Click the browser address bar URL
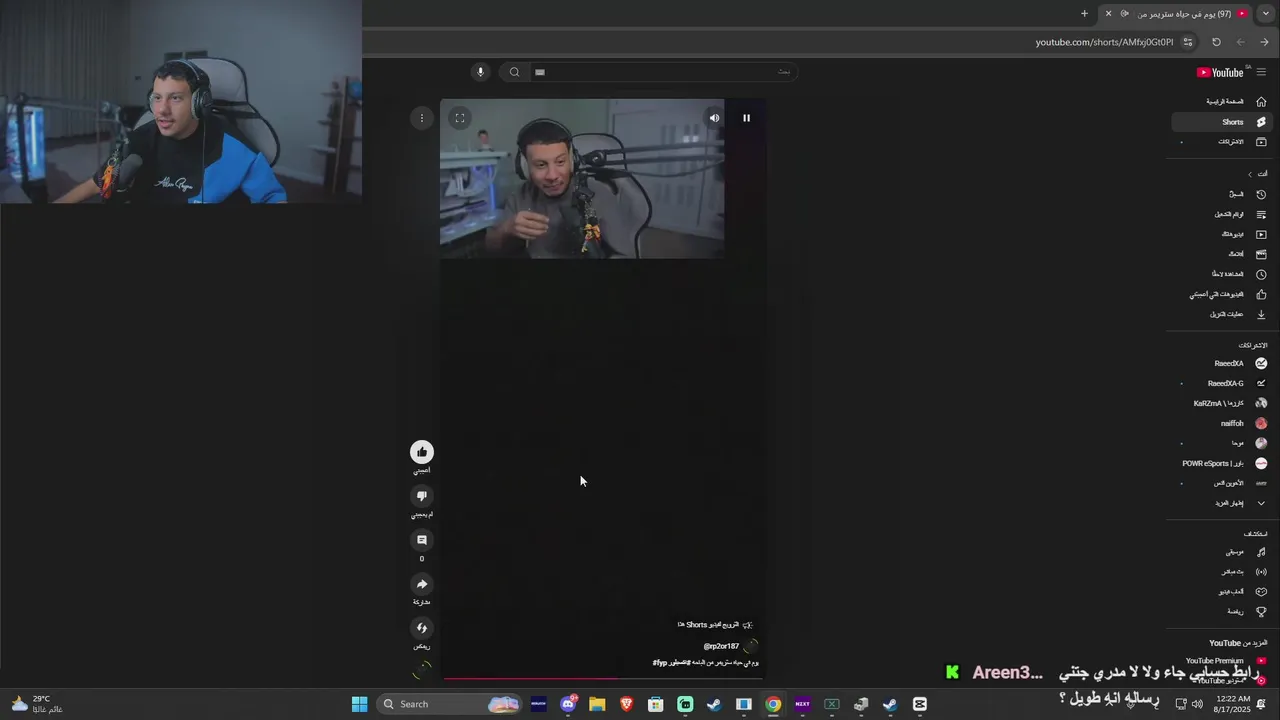The image size is (1280, 720). 1104,42
